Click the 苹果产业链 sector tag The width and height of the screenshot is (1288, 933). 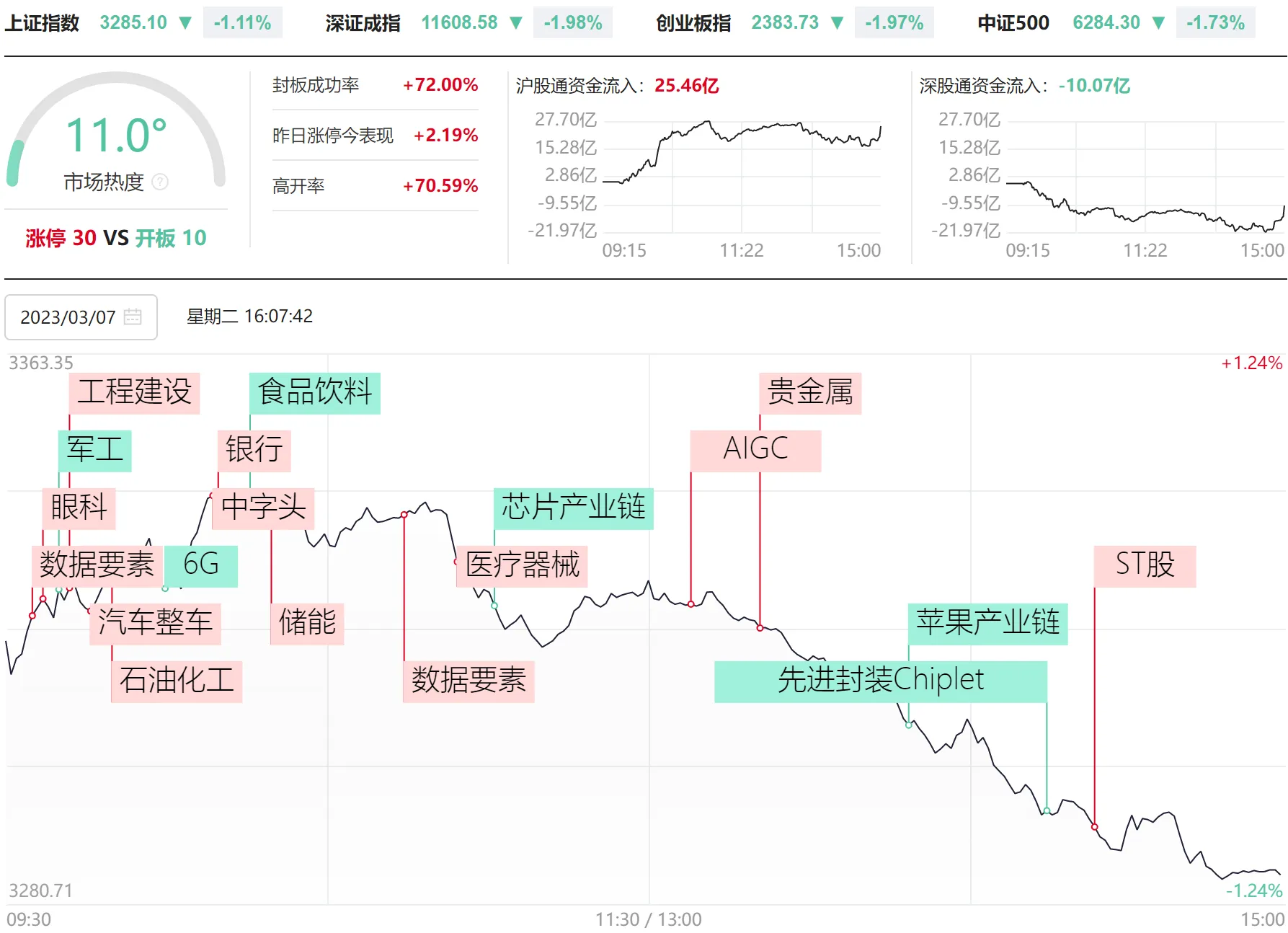click(x=987, y=623)
